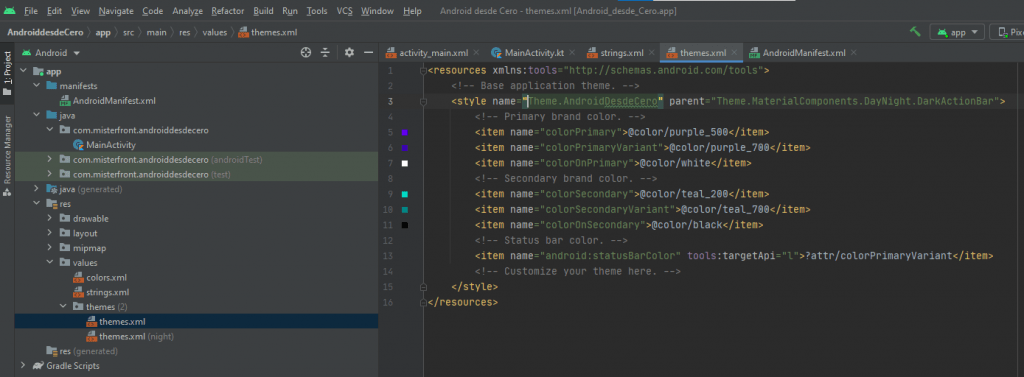The image size is (1024, 377).
Task: Click the AndroiddesdeCero breadcrumb
Action: [x=45, y=32]
